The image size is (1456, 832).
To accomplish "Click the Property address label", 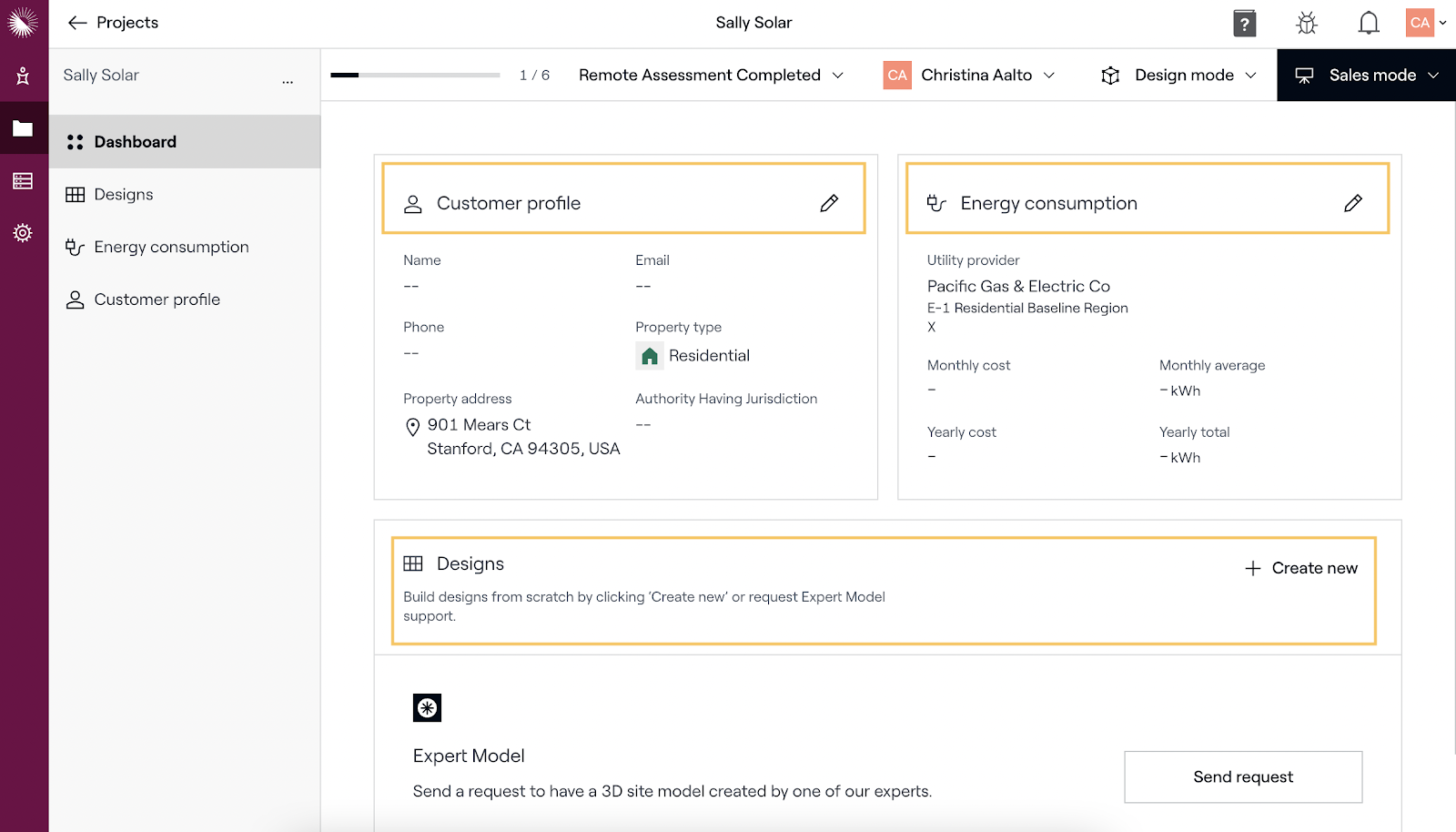I will click(458, 399).
